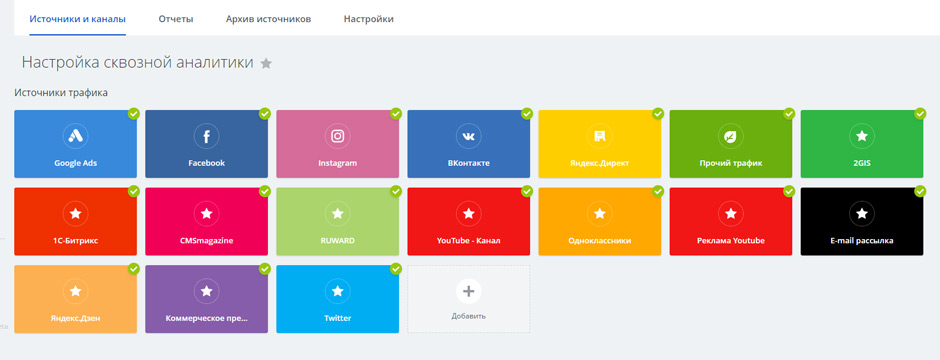Open the Яндекс.Дзен source tile
The height and width of the screenshot is (360, 940).
76,300
